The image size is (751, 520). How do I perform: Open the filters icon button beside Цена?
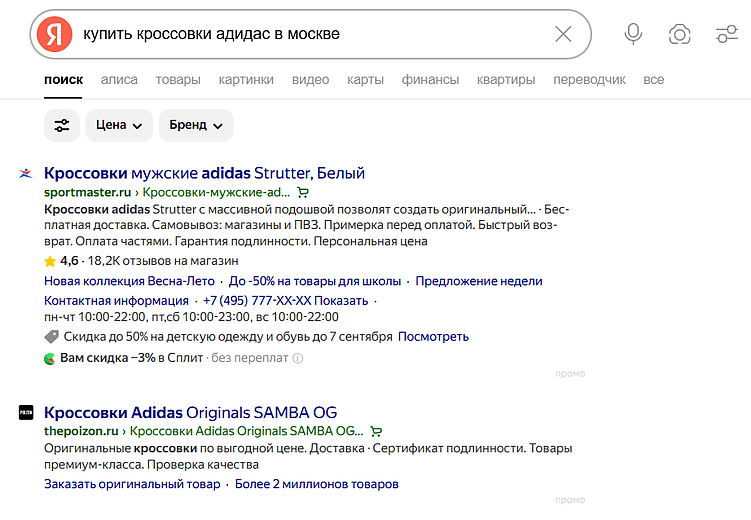tap(62, 125)
